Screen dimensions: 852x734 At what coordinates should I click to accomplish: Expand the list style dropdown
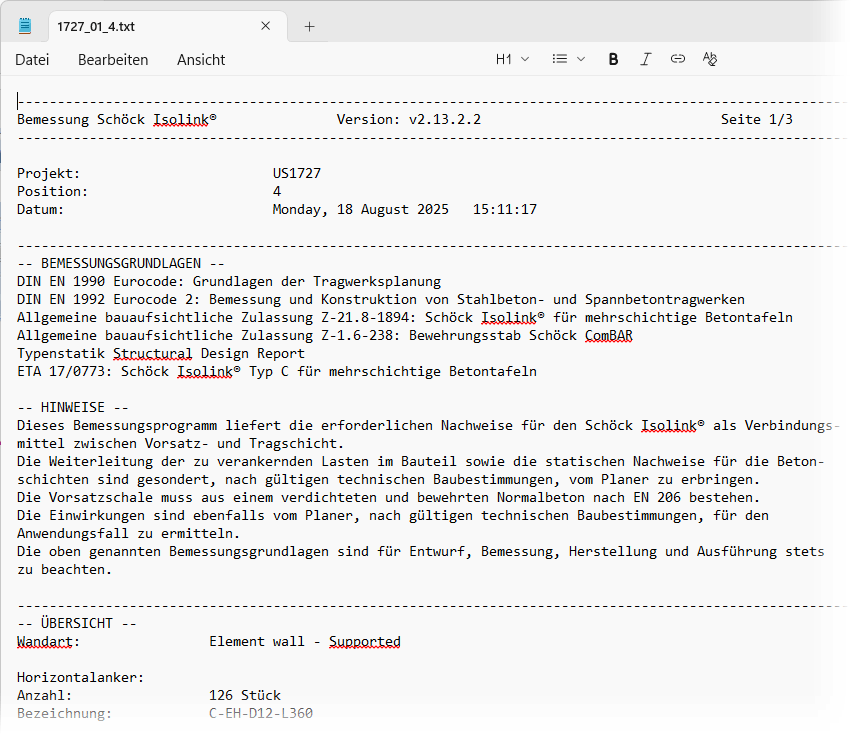click(569, 59)
